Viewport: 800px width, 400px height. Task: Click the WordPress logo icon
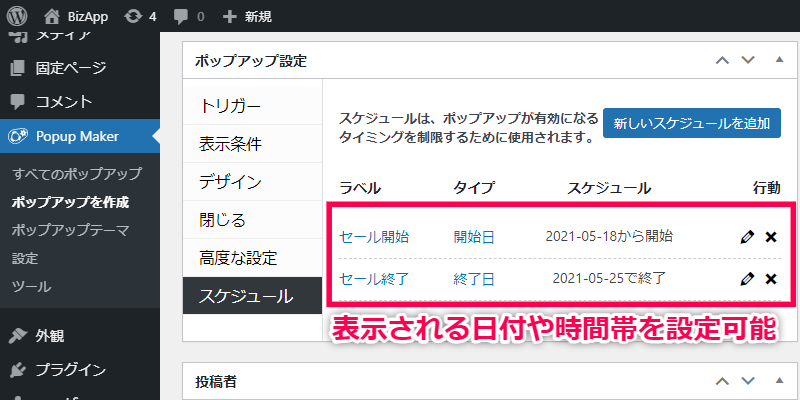17,16
